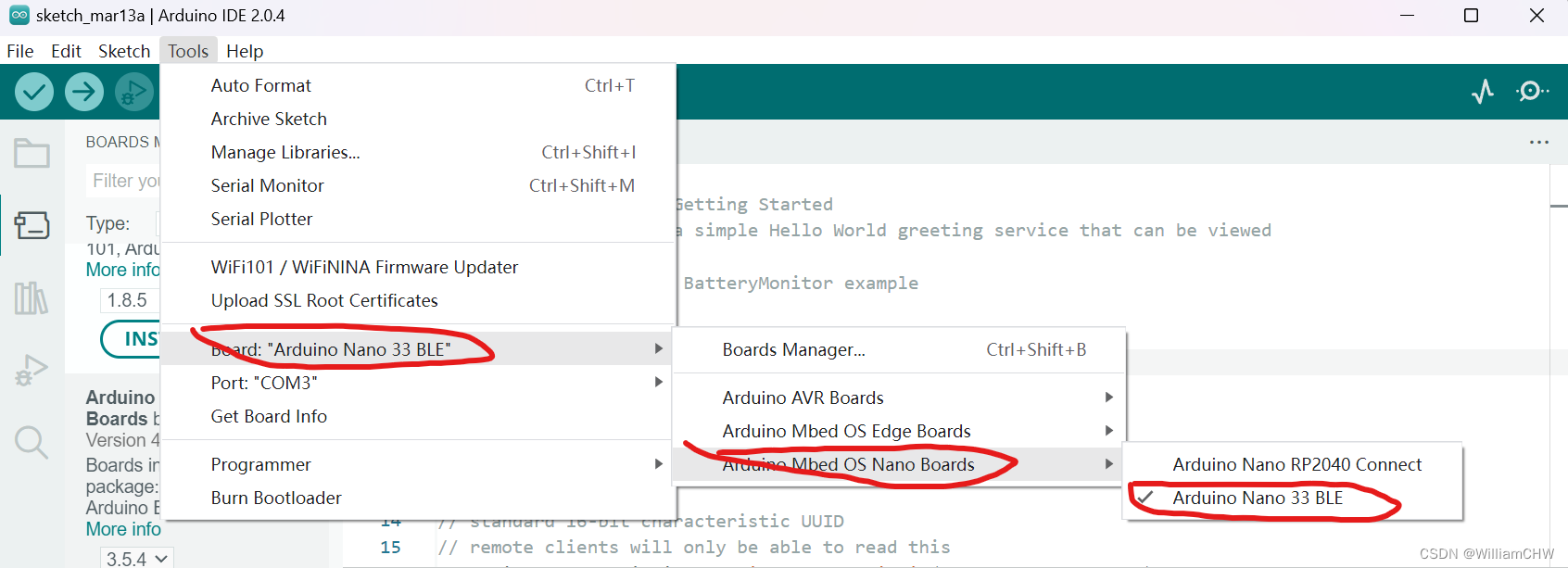Start the debugger toolbar icon
Viewport: 1568px width, 568px height.
134,92
